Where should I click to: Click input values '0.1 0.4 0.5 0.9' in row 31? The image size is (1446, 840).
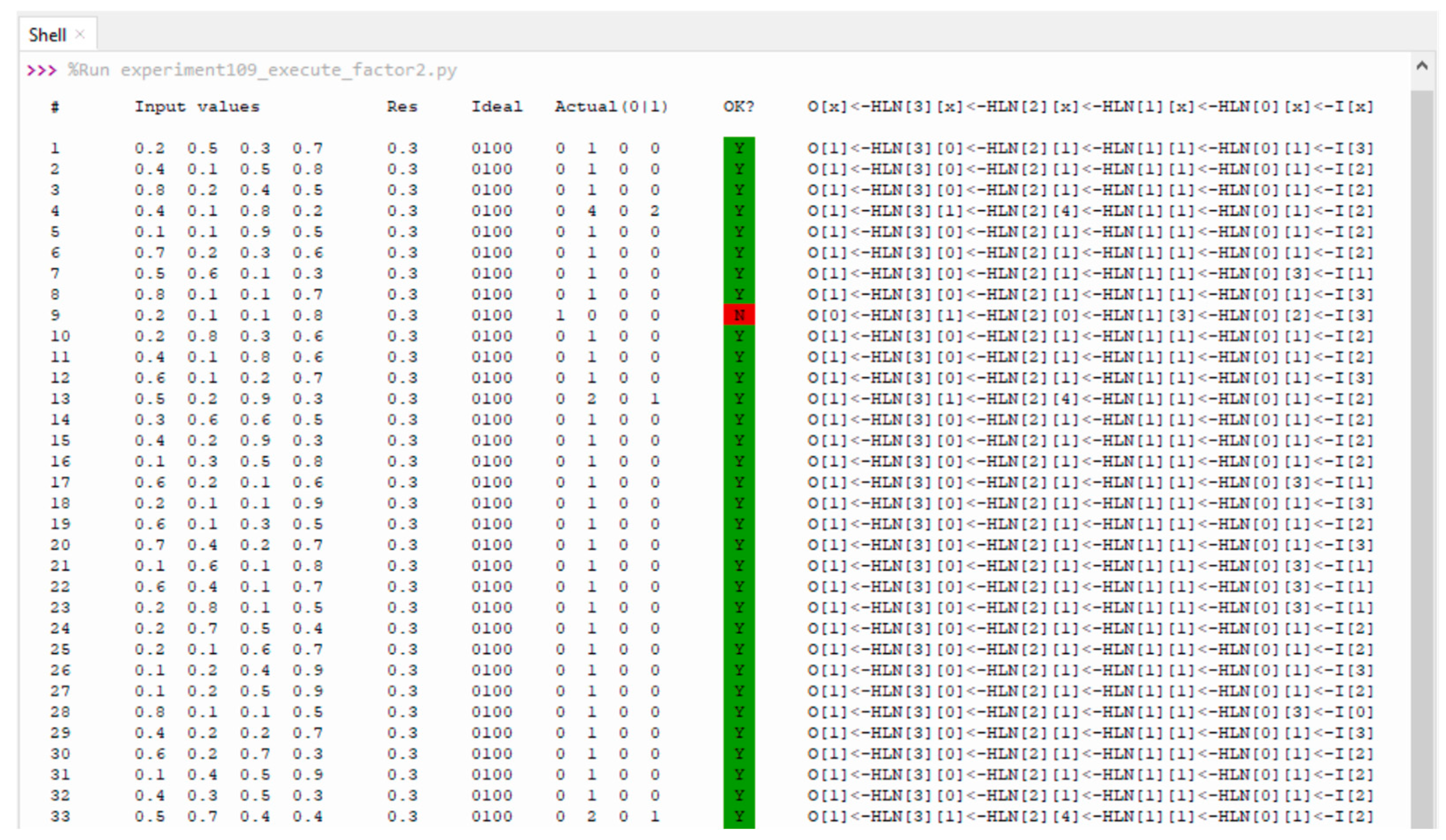click(x=229, y=775)
